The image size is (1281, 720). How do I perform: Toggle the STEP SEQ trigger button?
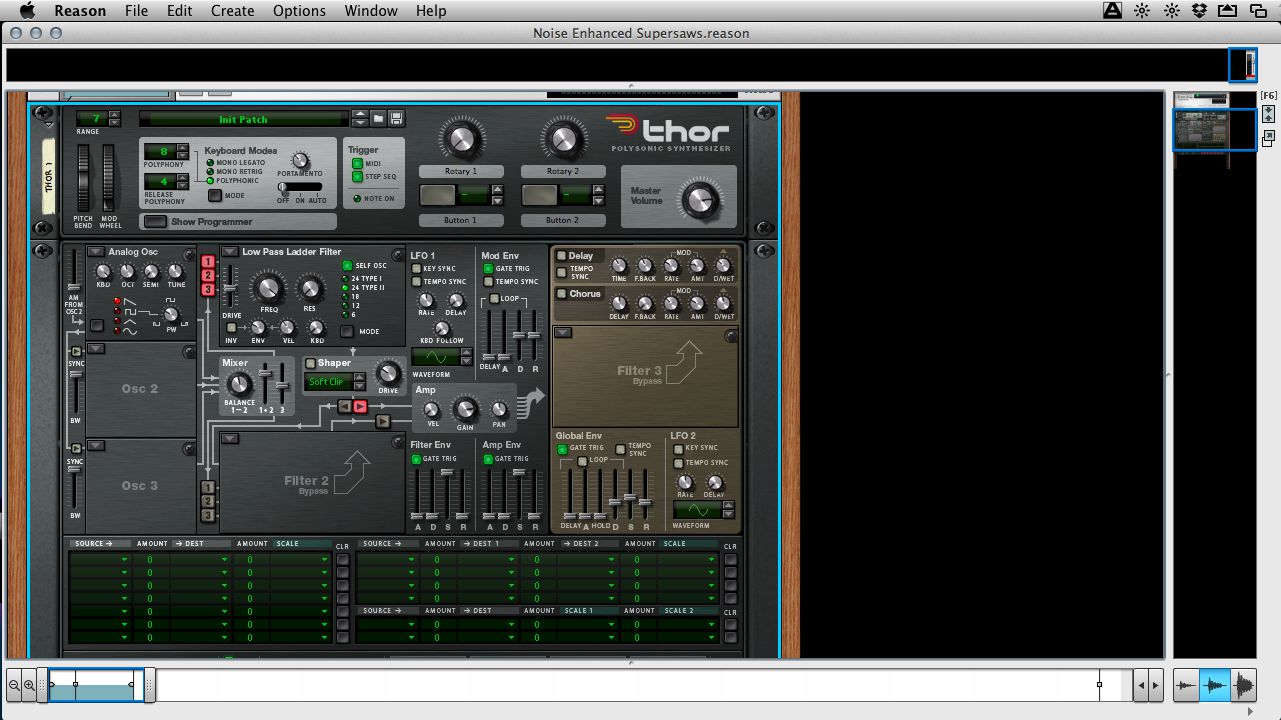click(x=357, y=177)
